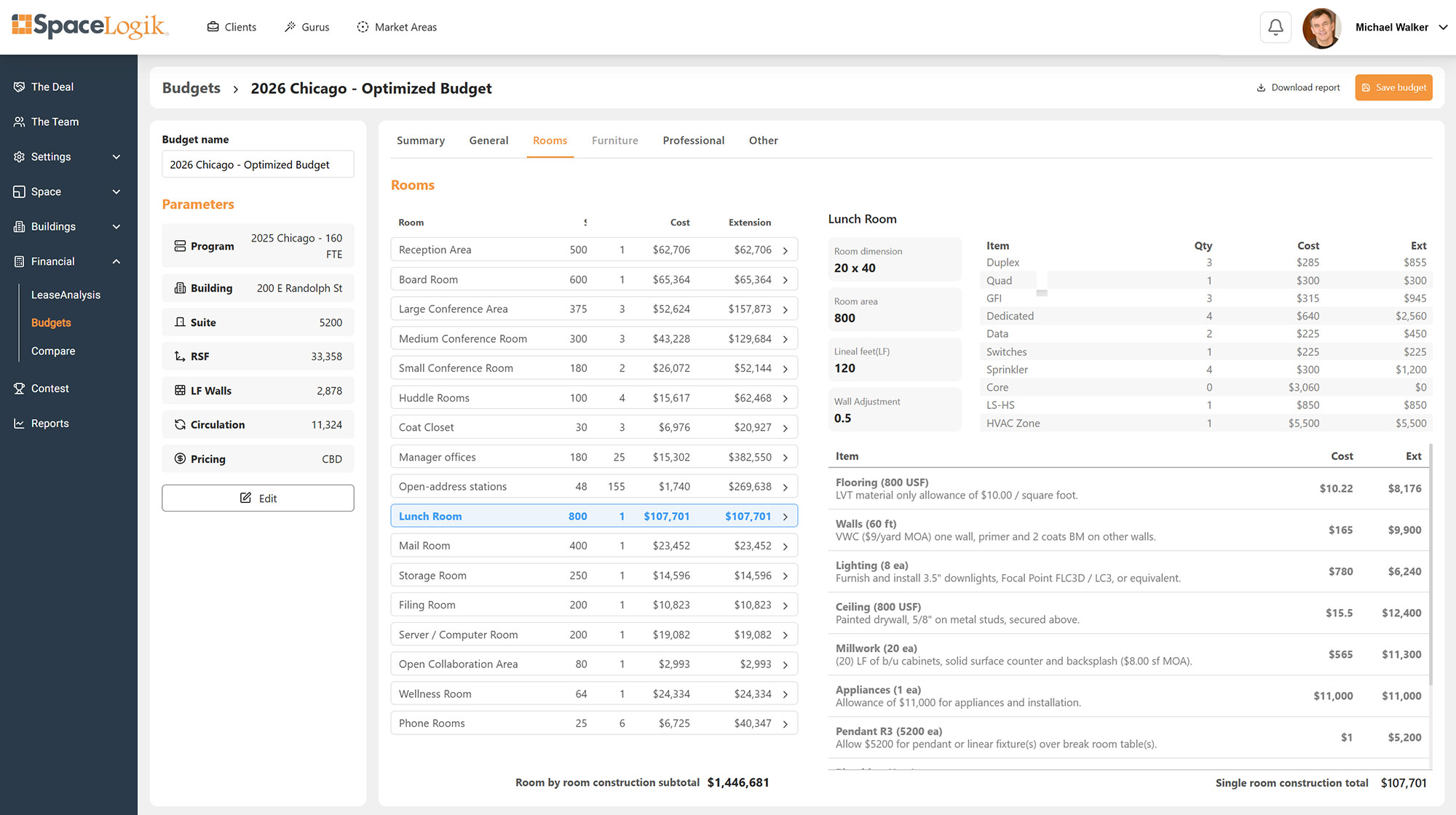The width and height of the screenshot is (1456, 815).
Task: Click Download report icon
Action: tap(1261, 87)
